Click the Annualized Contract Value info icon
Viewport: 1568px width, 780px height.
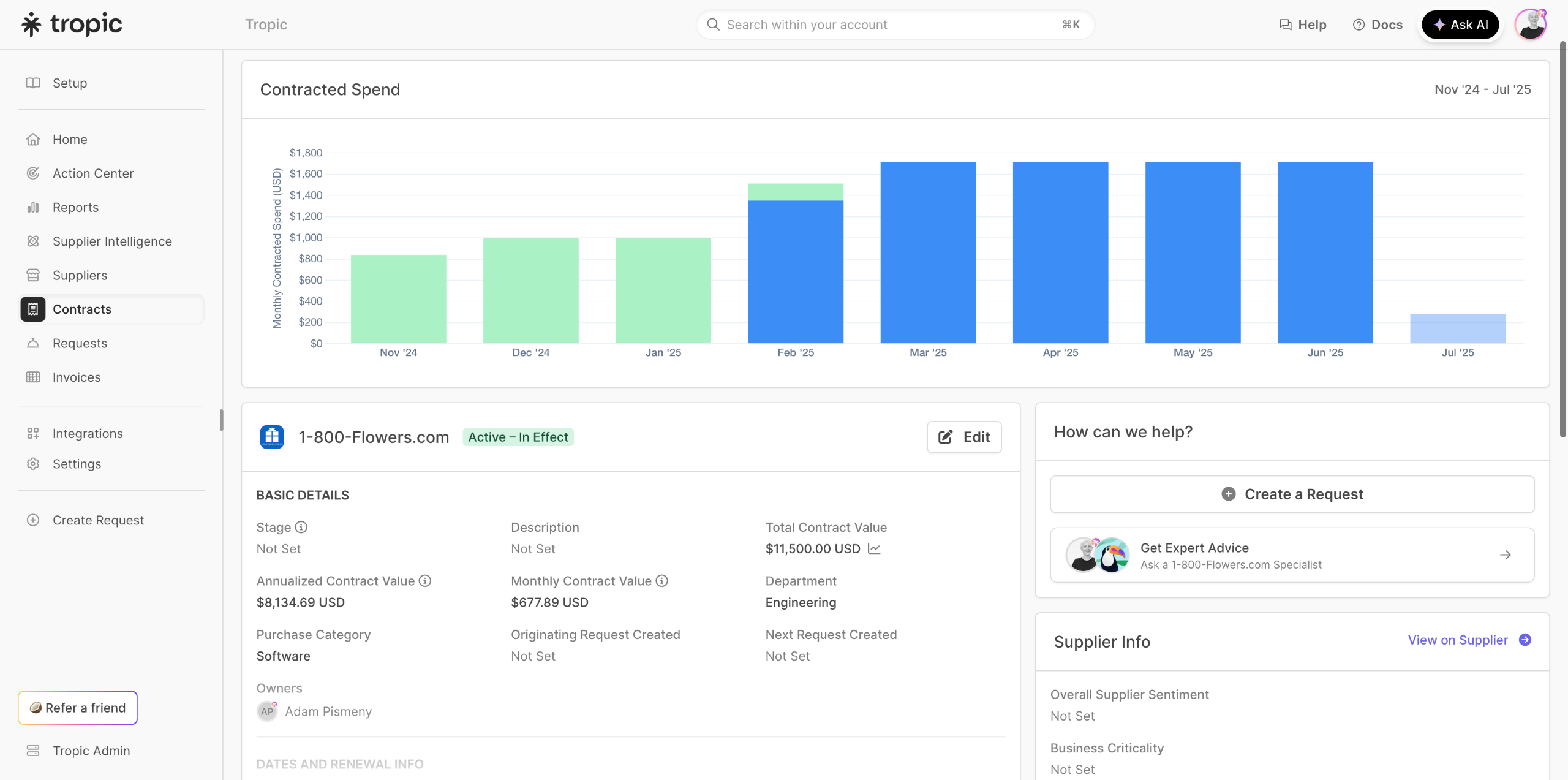coord(425,581)
